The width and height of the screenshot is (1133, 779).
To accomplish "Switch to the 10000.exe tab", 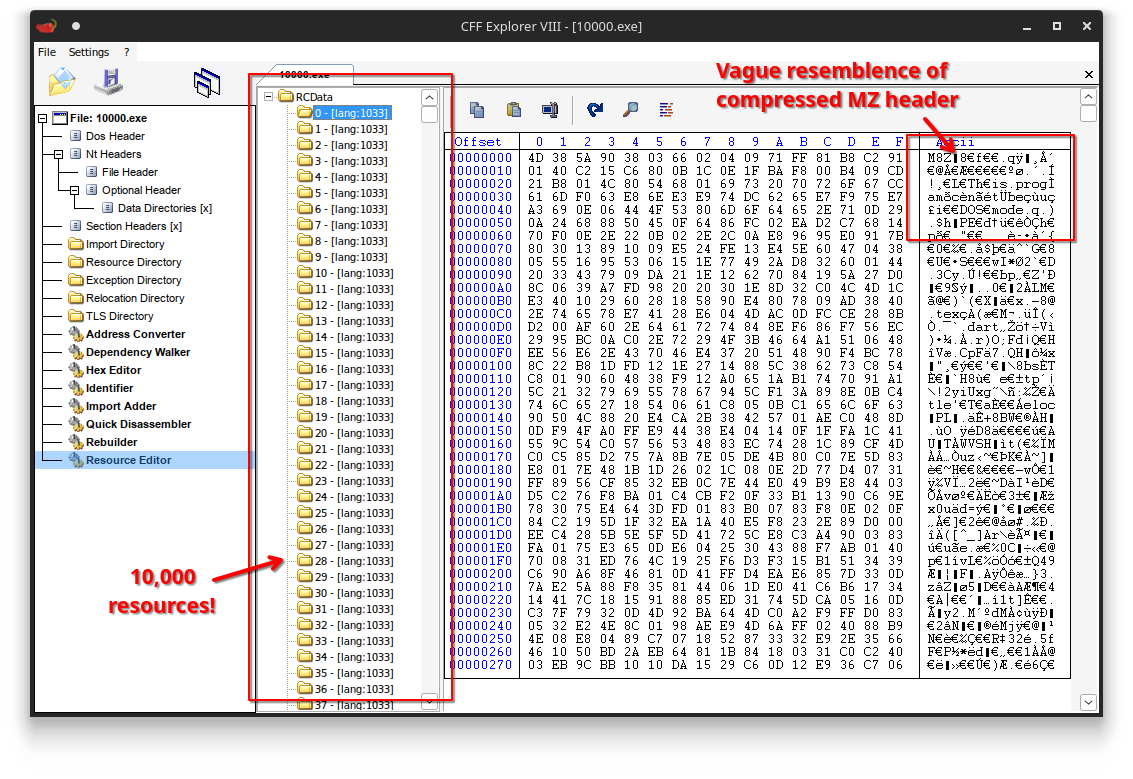I will [x=304, y=74].
